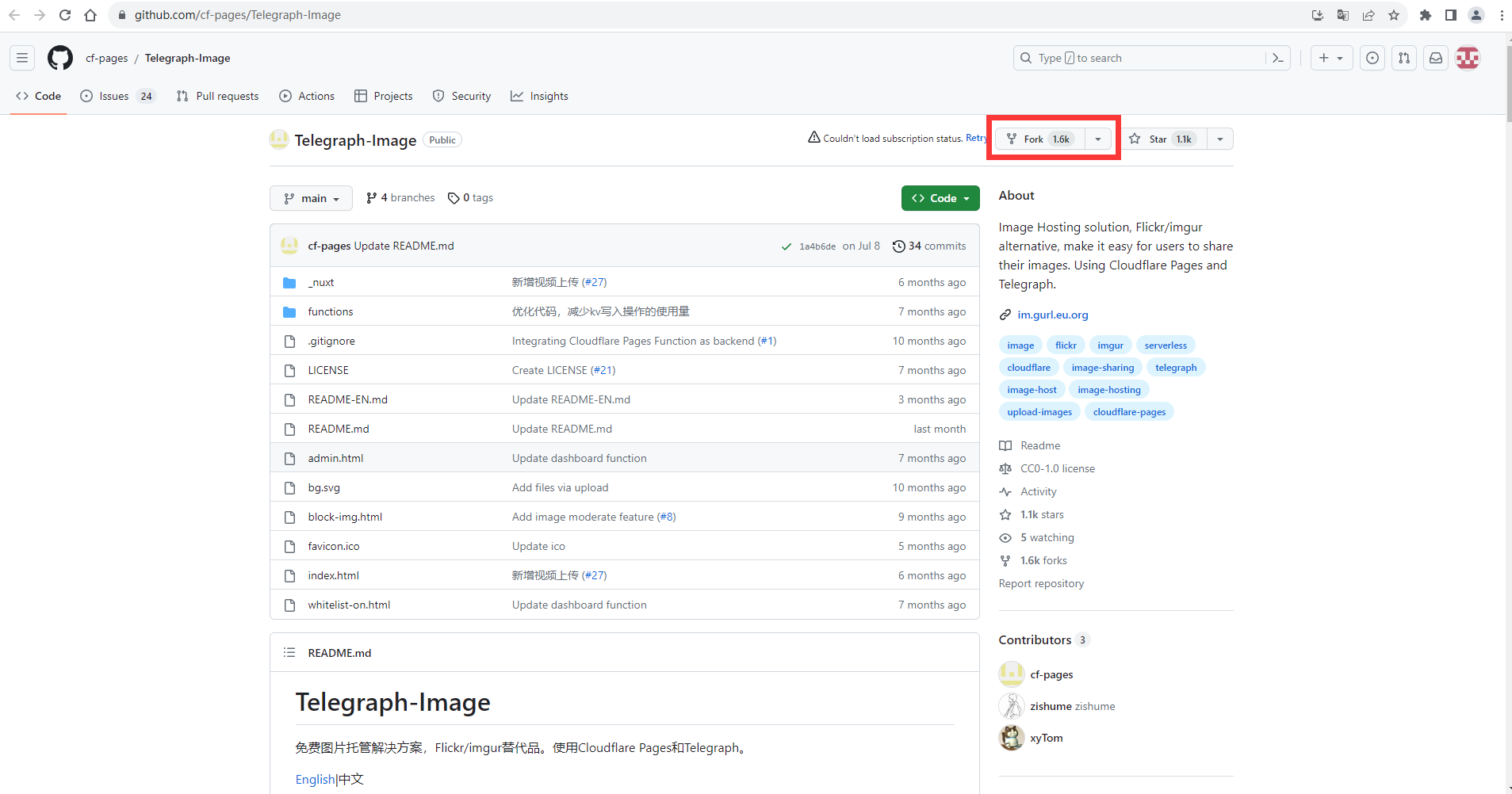Open the green Code dropdown

(x=940, y=198)
